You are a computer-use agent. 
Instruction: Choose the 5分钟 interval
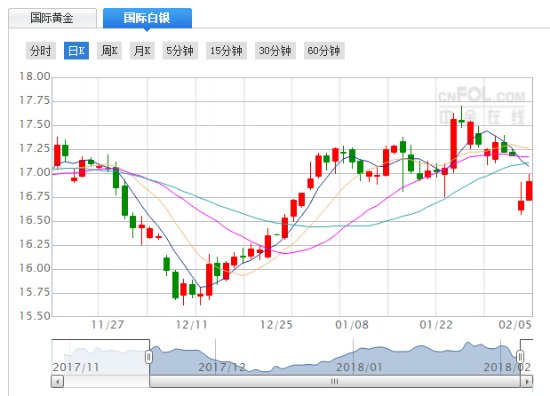180,51
